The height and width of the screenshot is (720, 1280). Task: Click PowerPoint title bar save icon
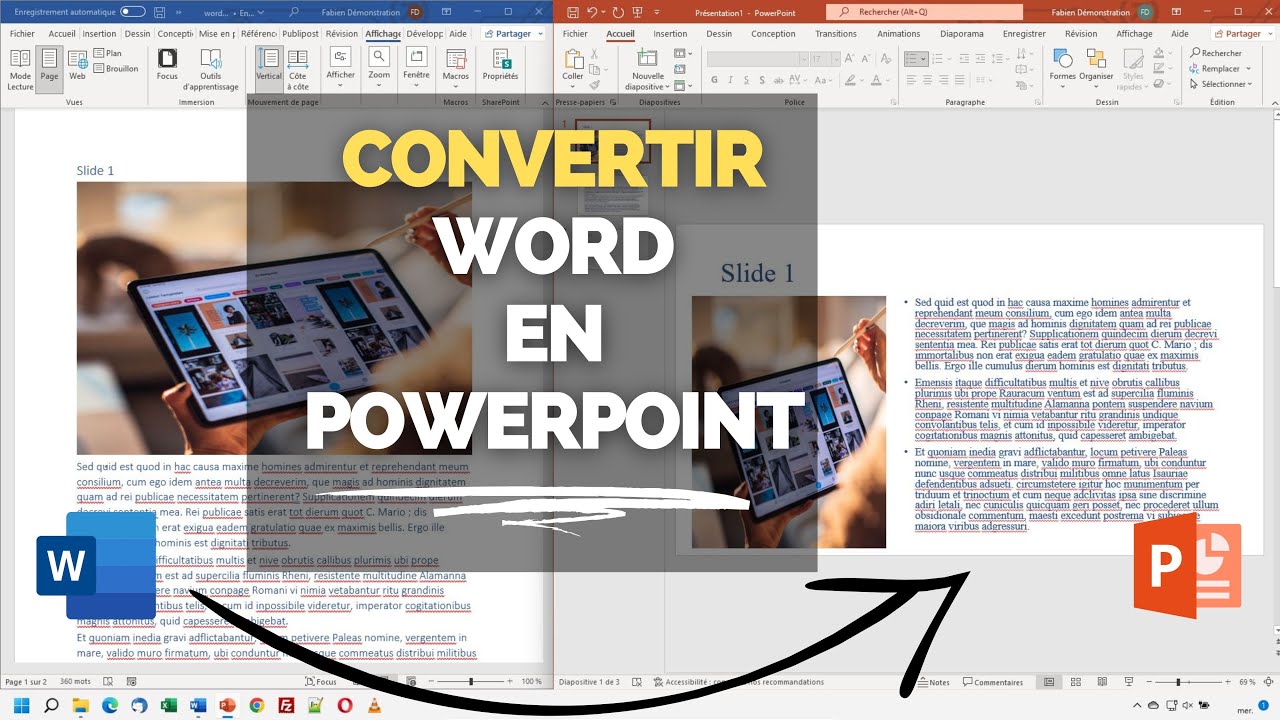pyautogui.click(x=573, y=12)
